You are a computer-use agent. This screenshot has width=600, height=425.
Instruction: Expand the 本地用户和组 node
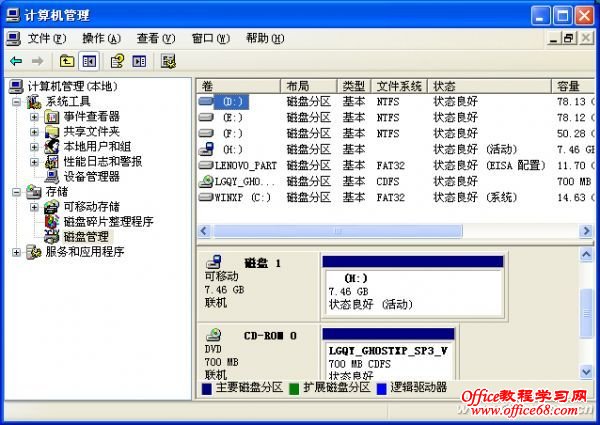click(34, 147)
